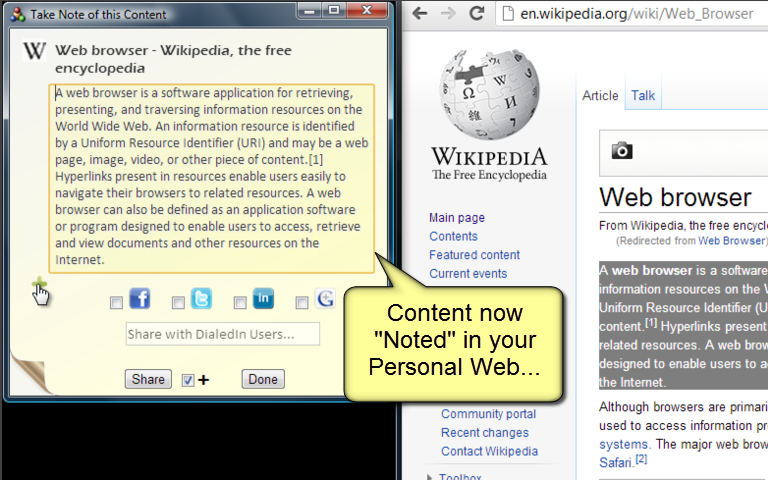Open the Main page link
The image size is (768, 480).
457,217
